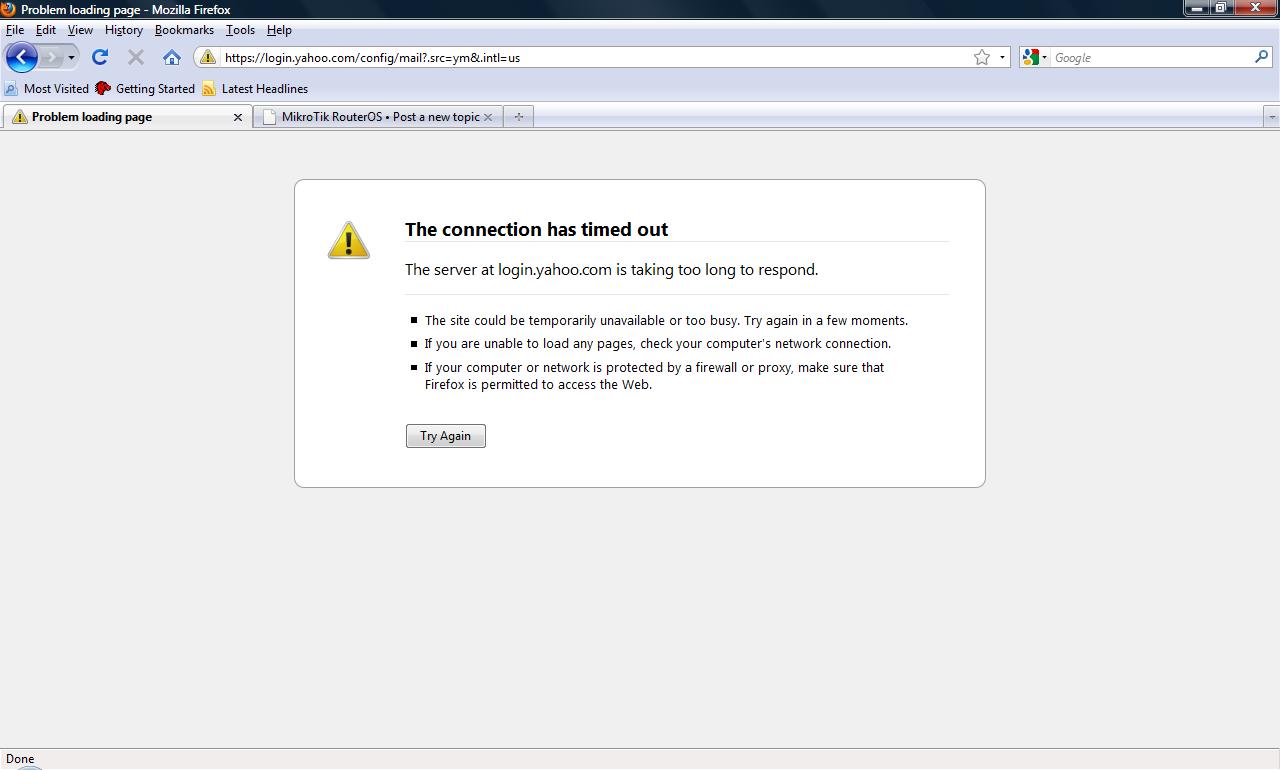Open the address bar history dropdown
Image resolution: width=1280 pixels, height=770 pixels.
1002,57
